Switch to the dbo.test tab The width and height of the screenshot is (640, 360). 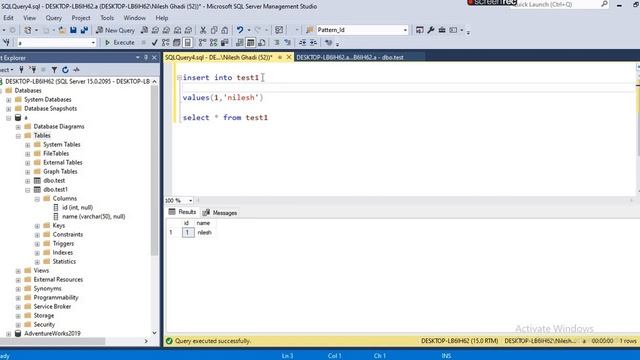[350, 58]
